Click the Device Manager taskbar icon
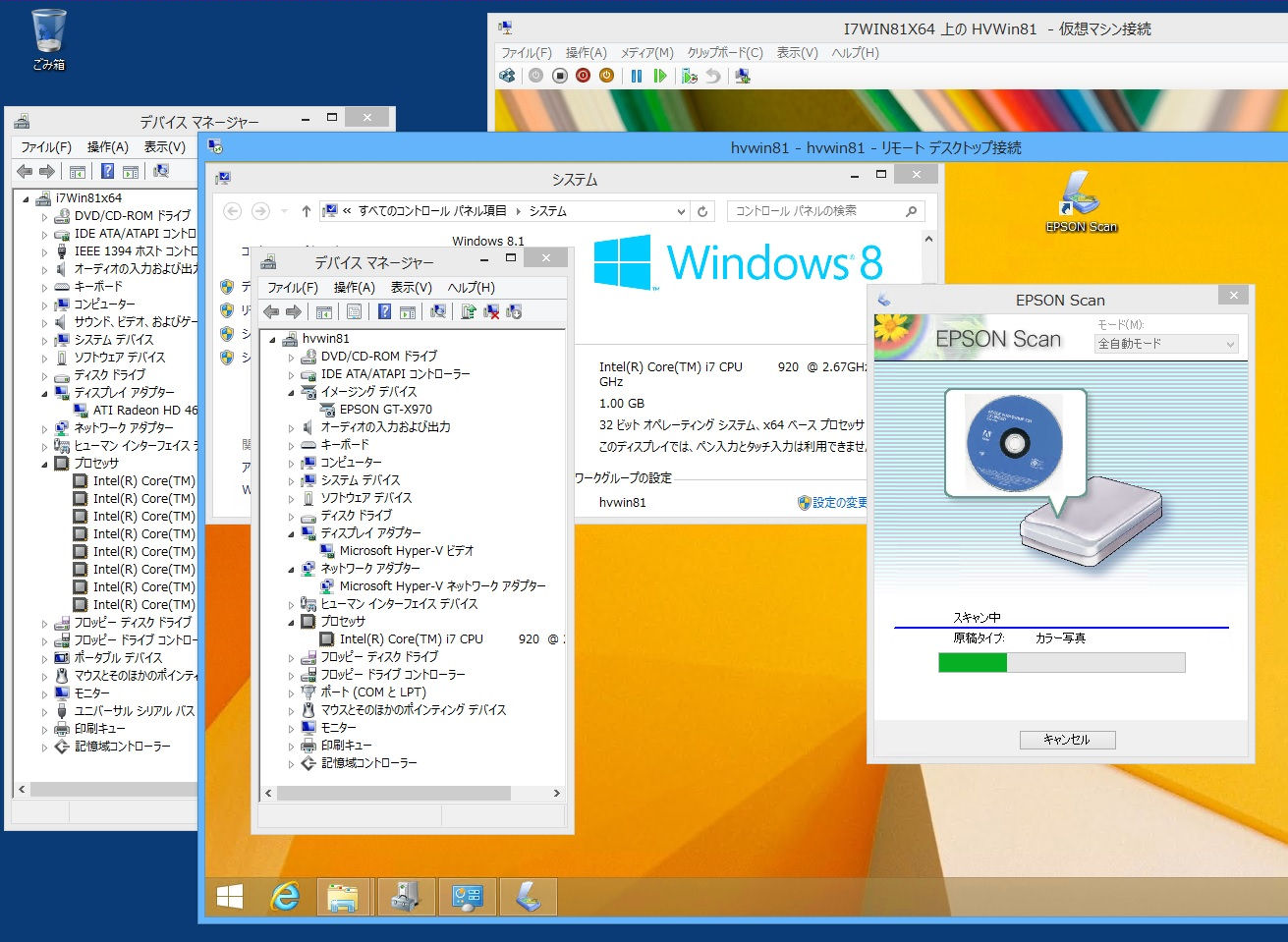 [406, 897]
